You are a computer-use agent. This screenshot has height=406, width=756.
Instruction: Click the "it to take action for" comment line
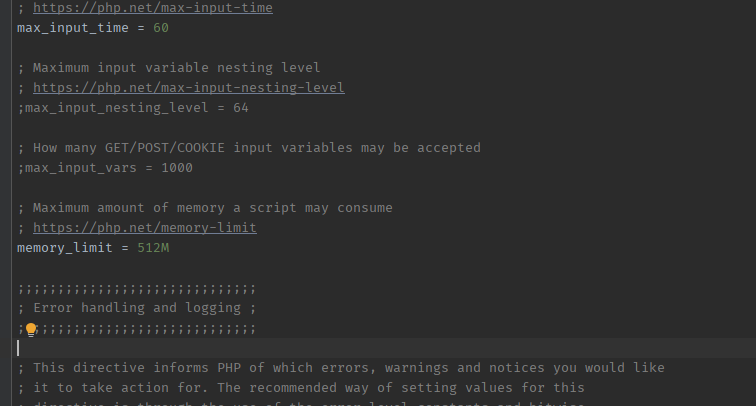(x=301, y=388)
